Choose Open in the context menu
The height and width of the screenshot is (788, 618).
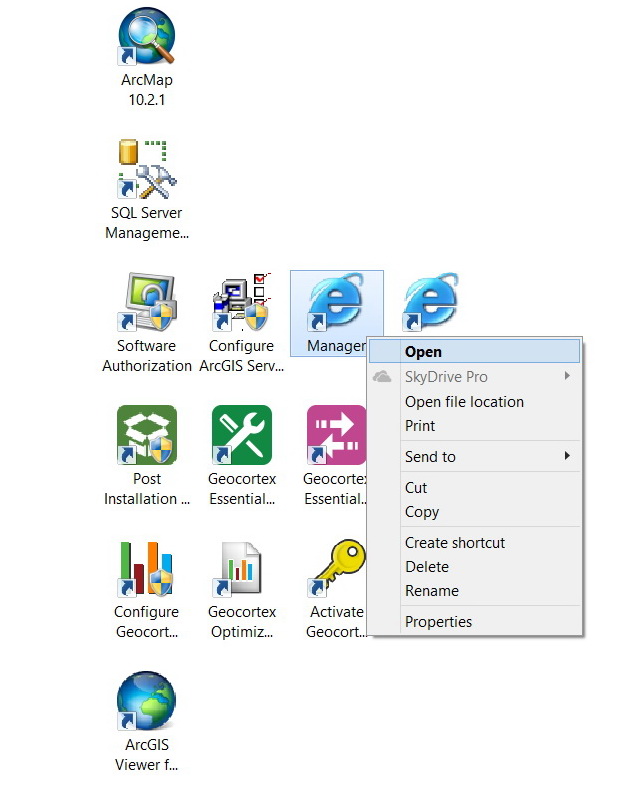474,352
